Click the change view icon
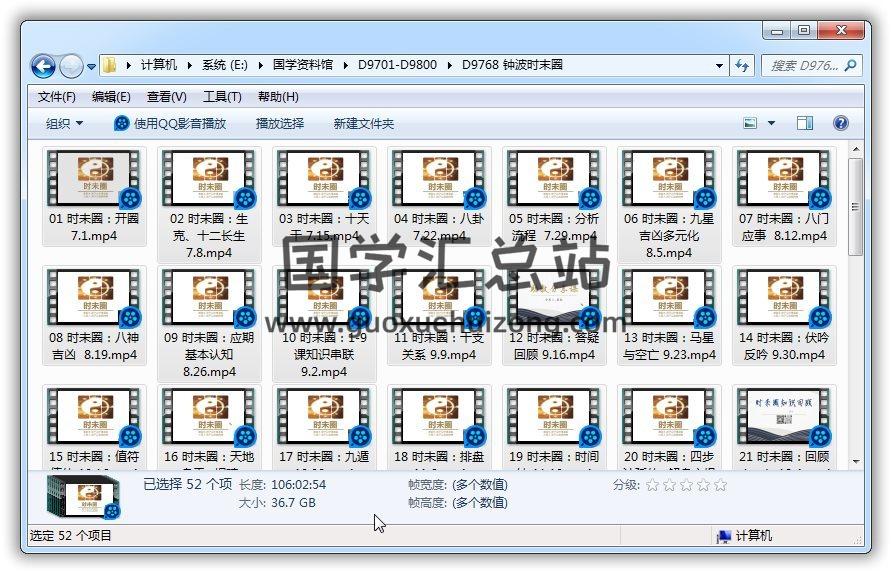 (x=750, y=123)
